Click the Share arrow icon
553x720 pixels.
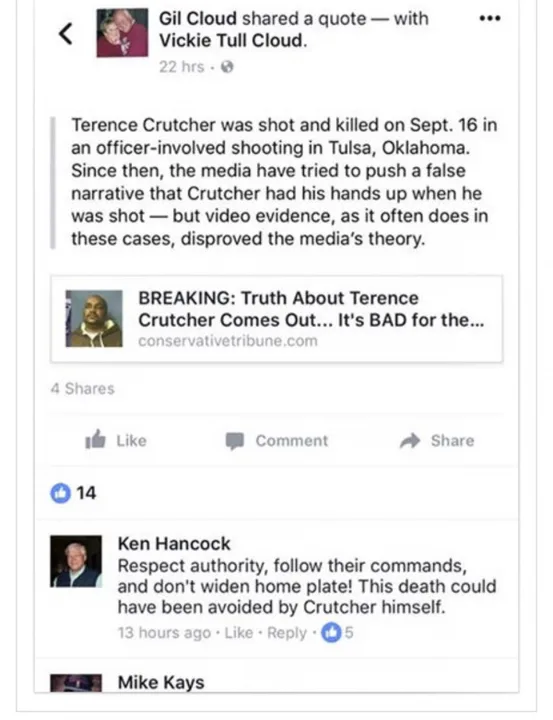[x=410, y=440]
